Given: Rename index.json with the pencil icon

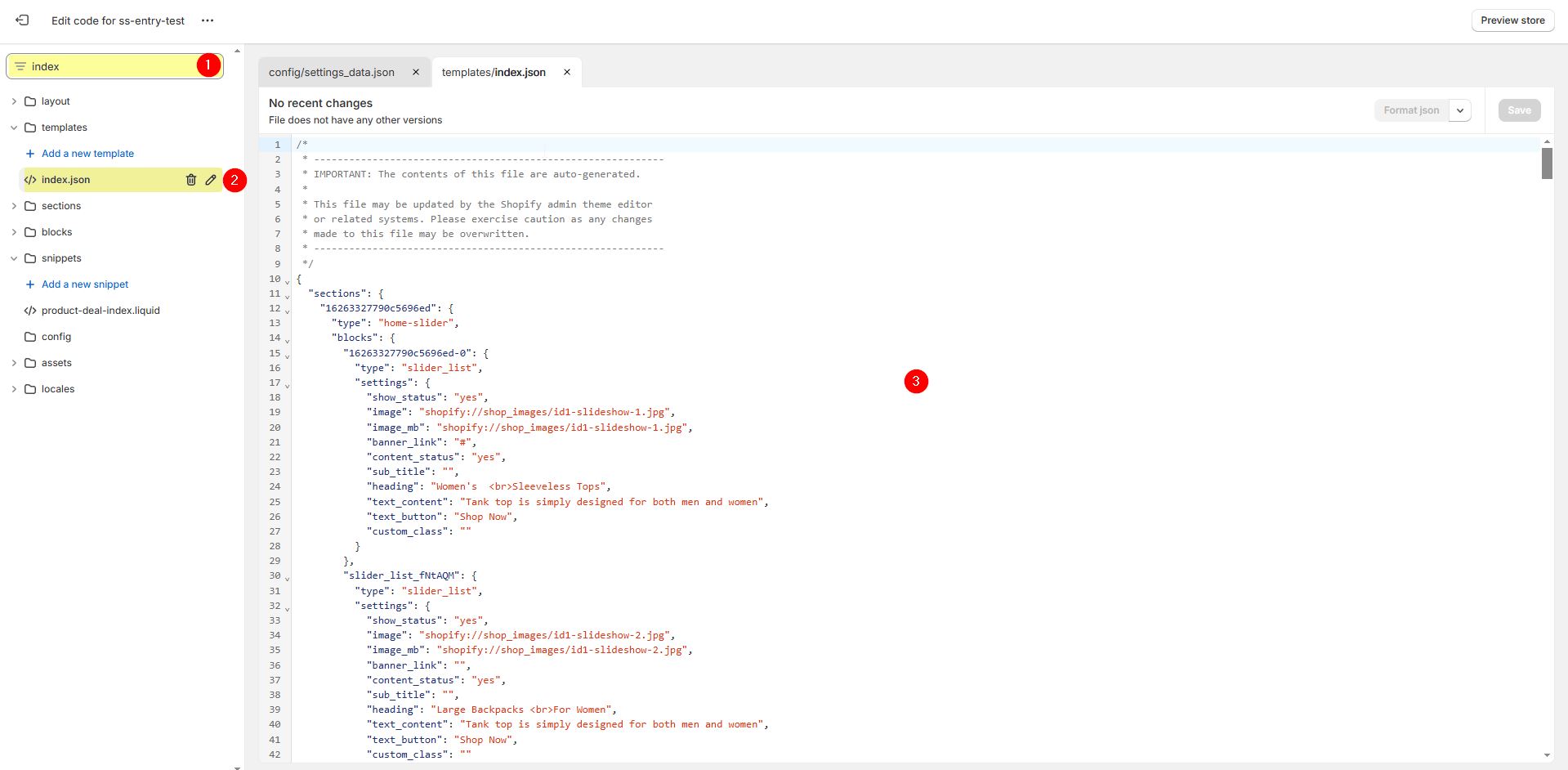Looking at the screenshot, I should (211, 180).
